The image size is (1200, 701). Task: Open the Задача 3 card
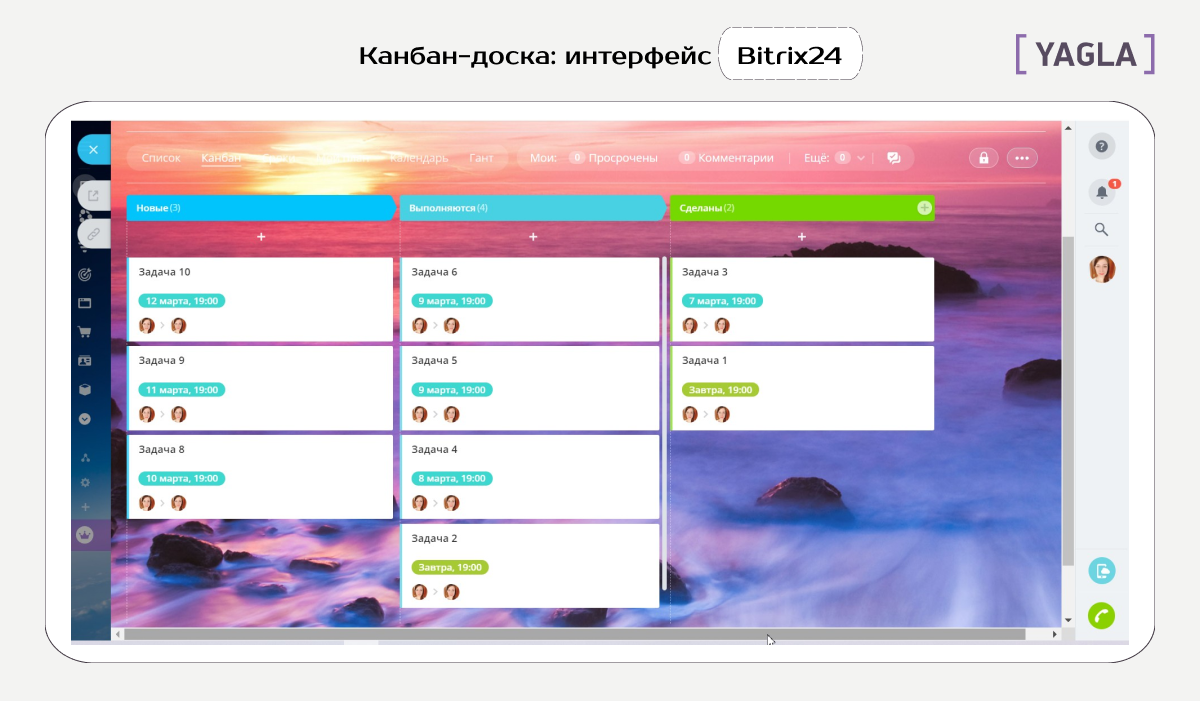[x=802, y=299]
